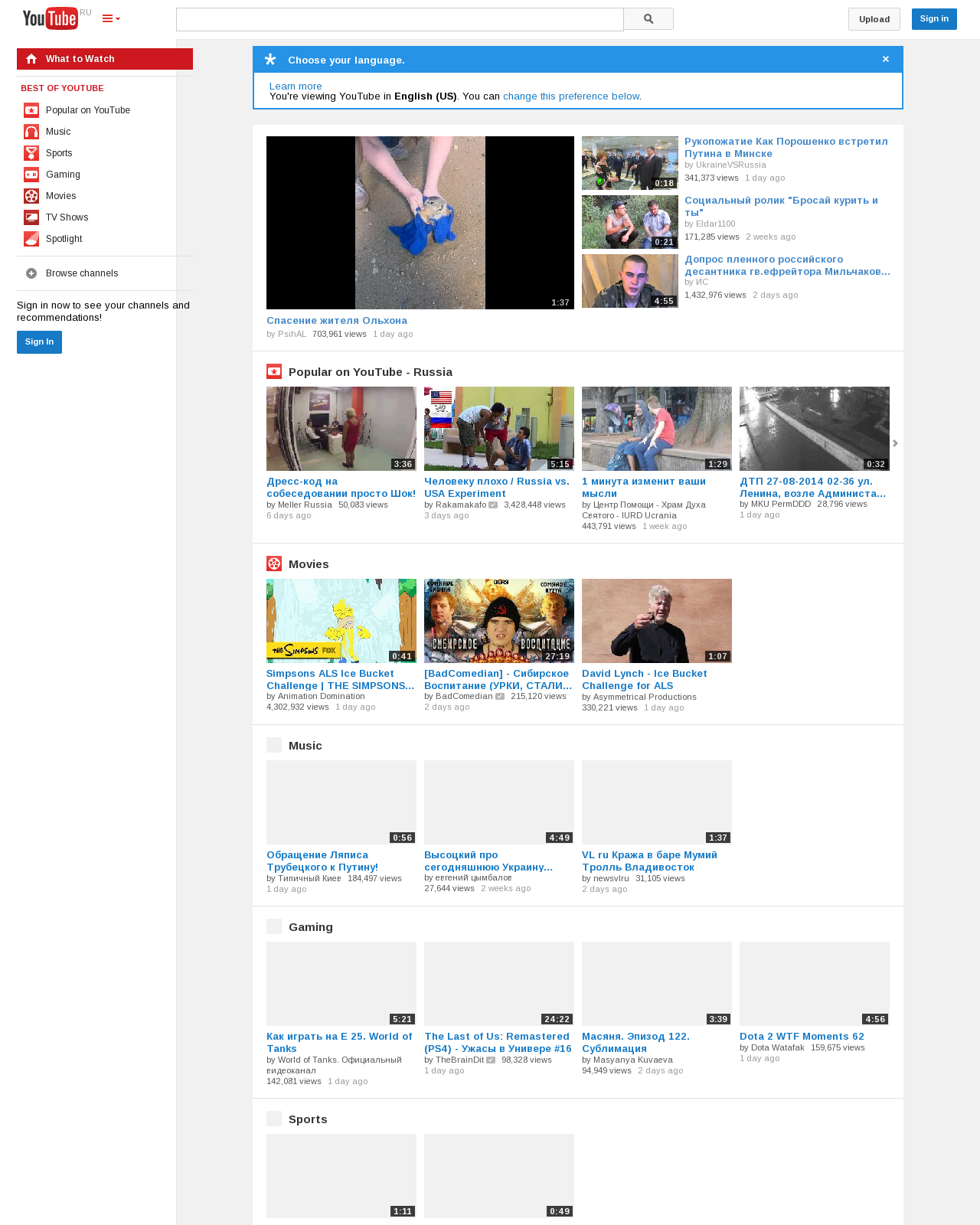Open Социальный ролик Бросай курить title
Image resolution: width=980 pixels, height=1225 pixels.
[781, 206]
